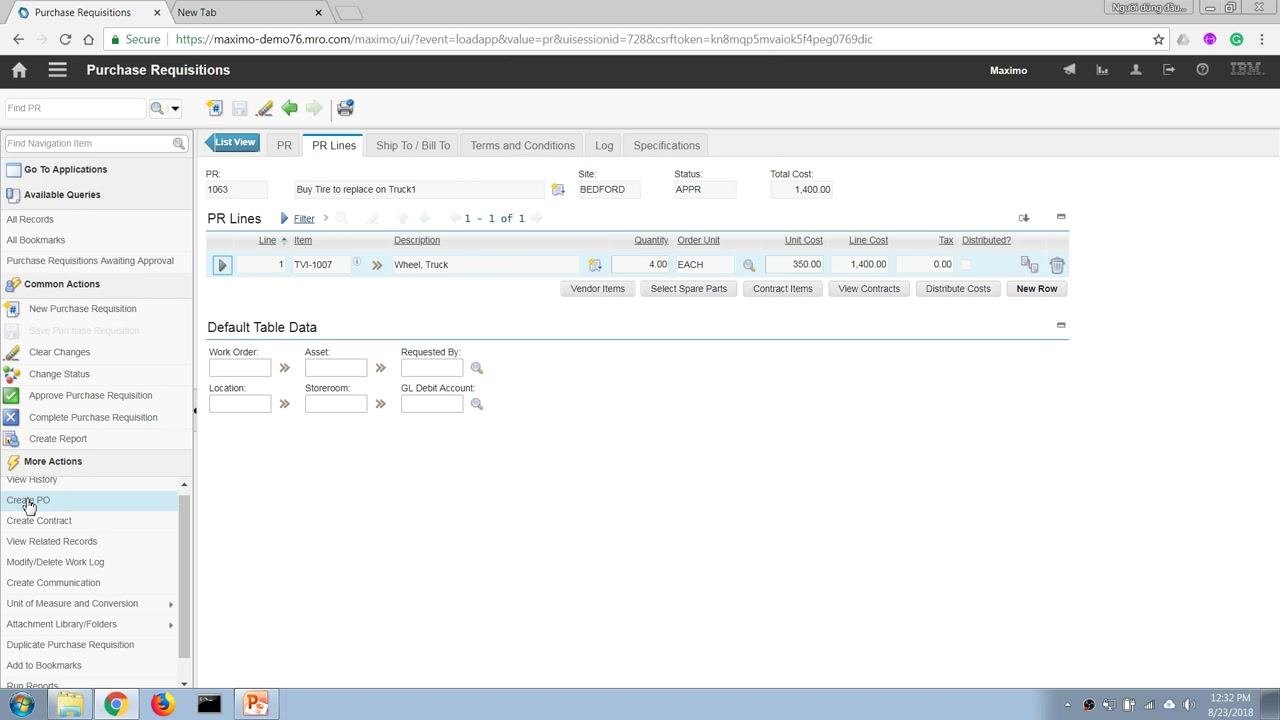Open the GL Debit Account lookup magnifier
Screen dimensions: 1280x720
click(x=477, y=404)
